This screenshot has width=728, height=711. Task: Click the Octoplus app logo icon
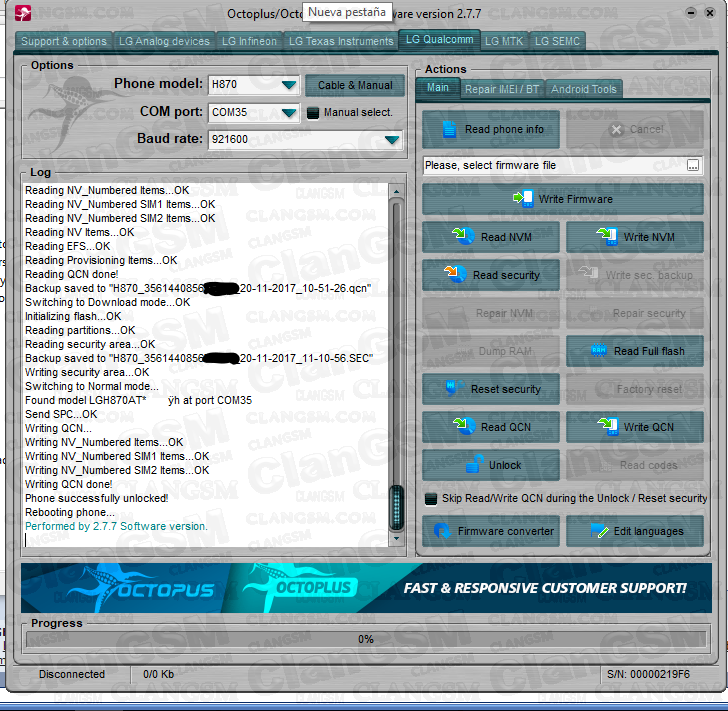(23, 13)
